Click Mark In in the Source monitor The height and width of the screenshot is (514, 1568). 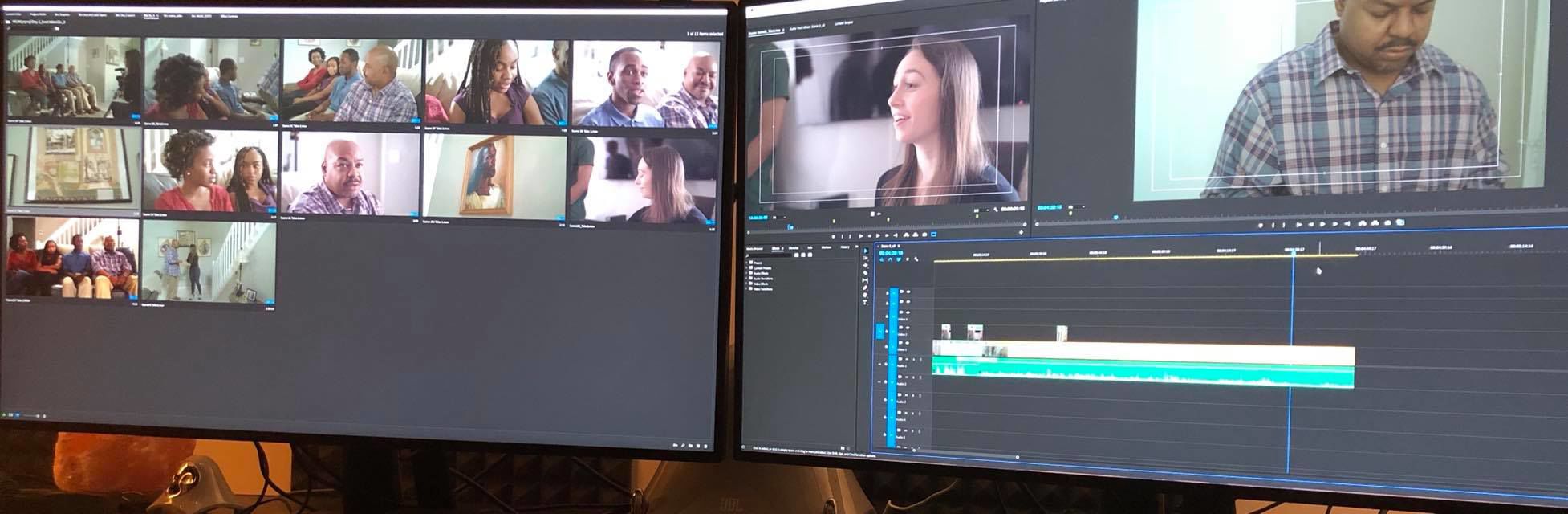tap(843, 236)
